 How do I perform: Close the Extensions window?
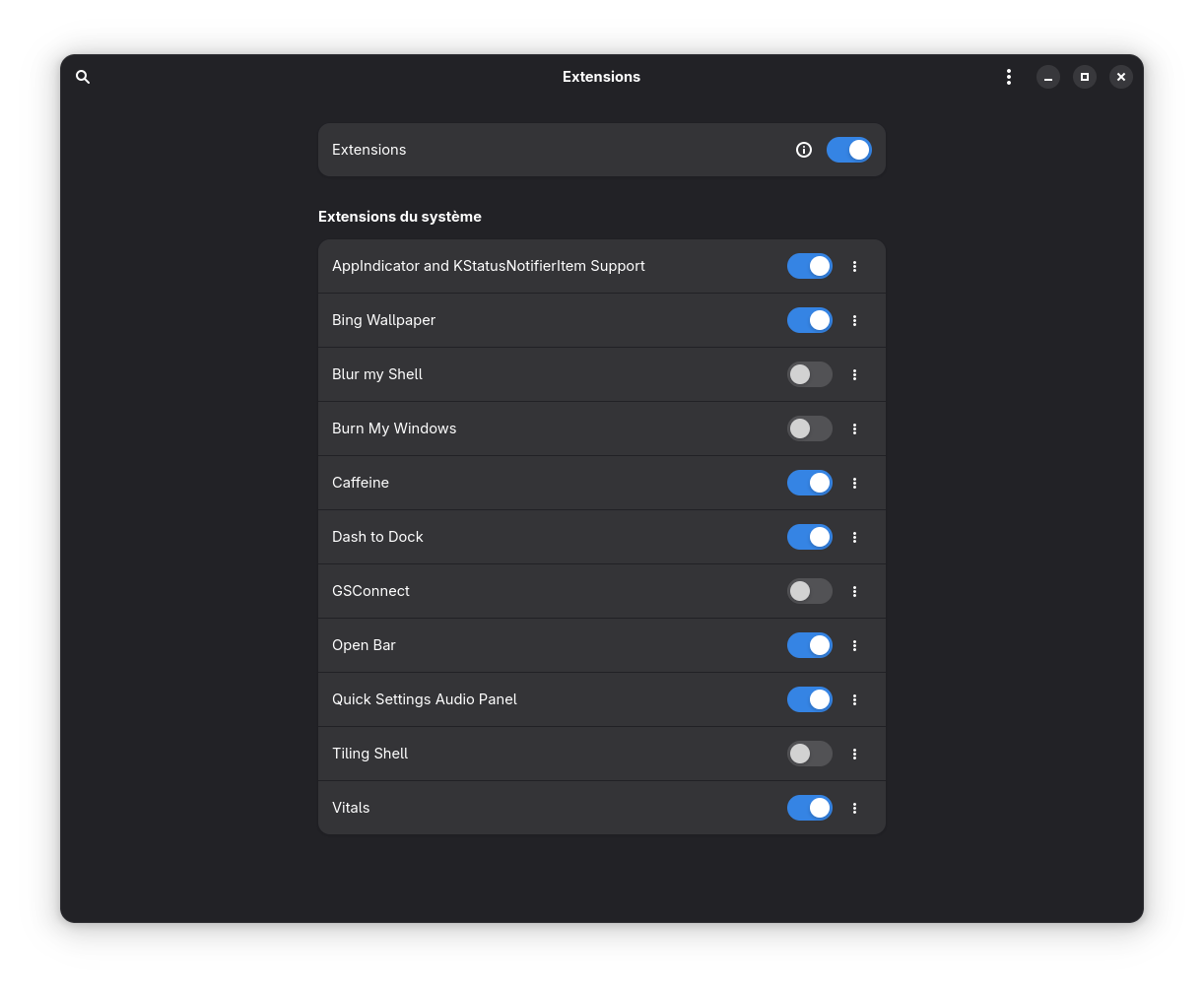point(1121,77)
